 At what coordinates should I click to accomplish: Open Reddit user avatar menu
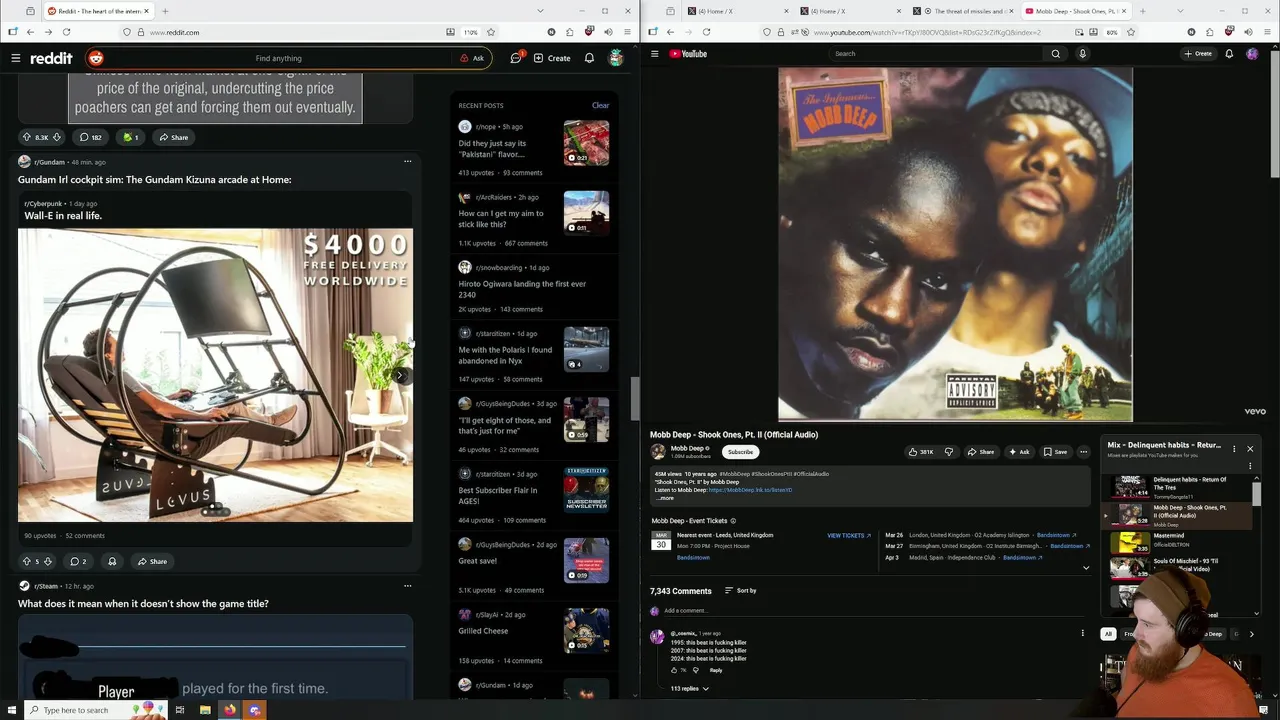616,58
